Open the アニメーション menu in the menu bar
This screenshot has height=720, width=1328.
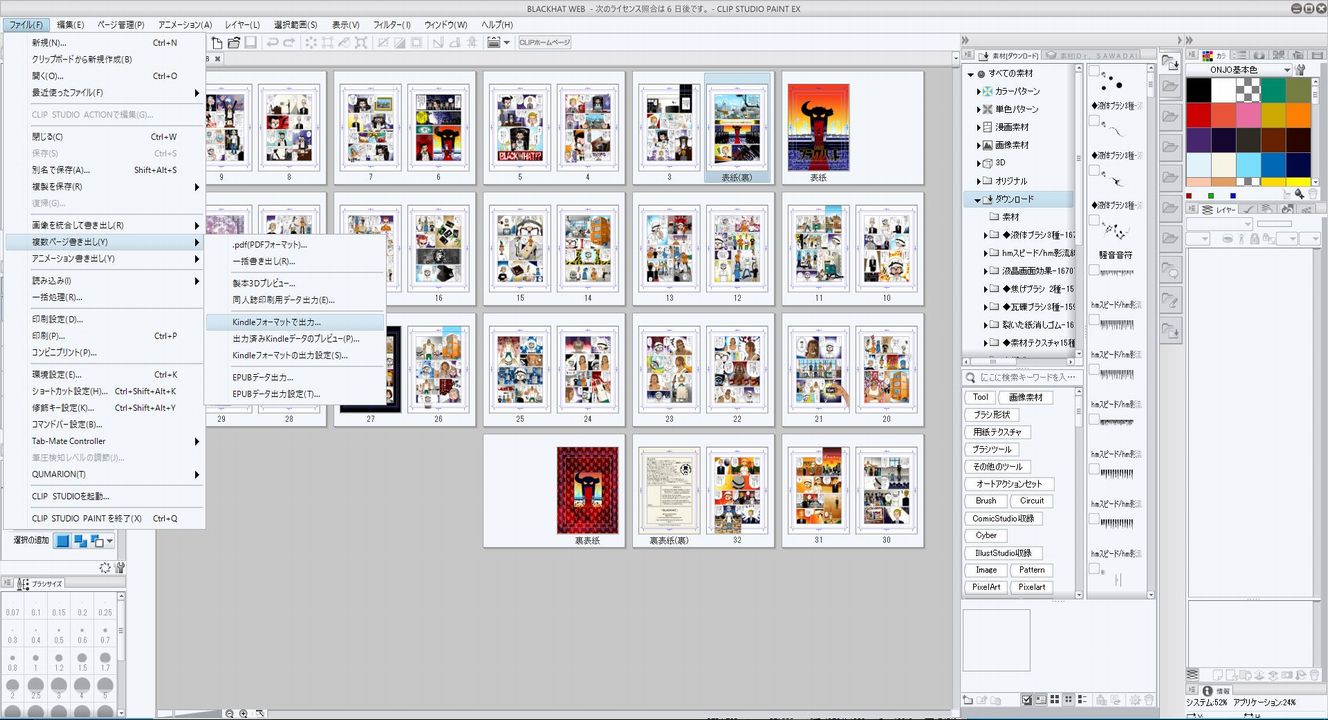pos(185,24)
